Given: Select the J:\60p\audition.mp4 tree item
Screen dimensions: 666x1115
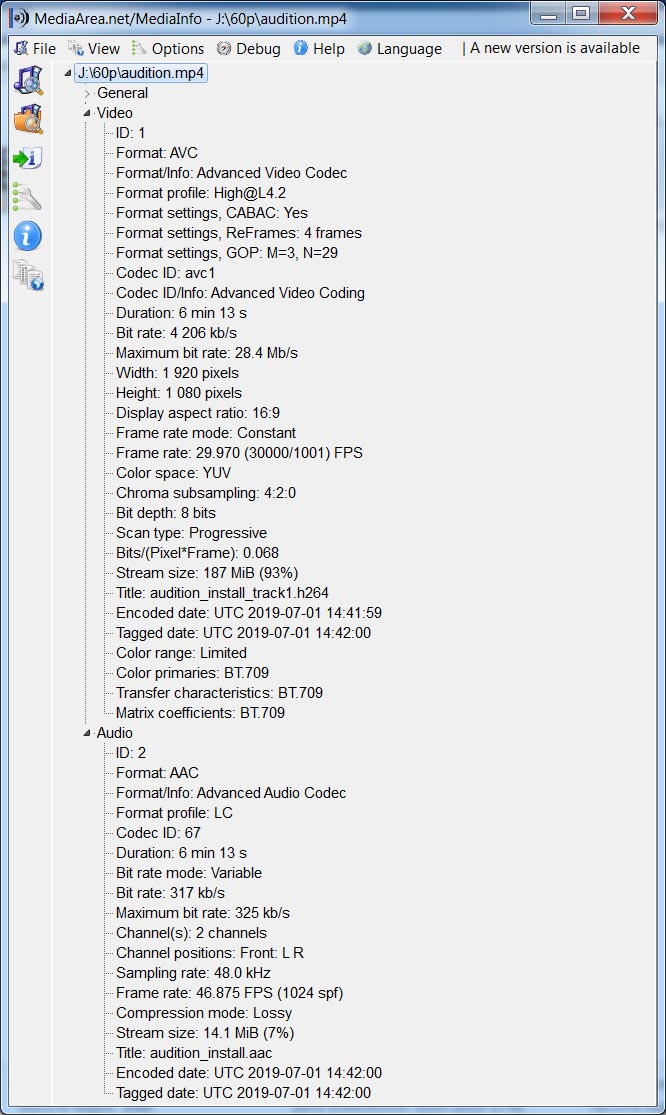Looking at the screenshot, I should [141, 73].
